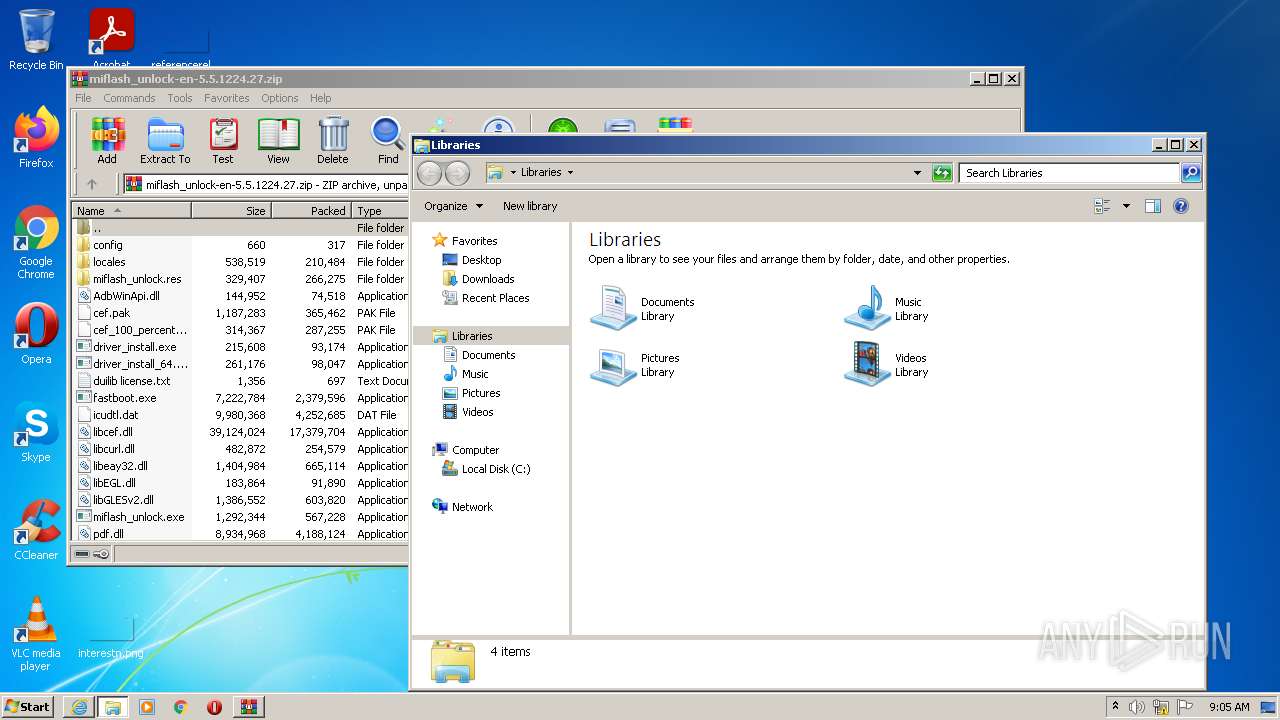Click Explorer refresh button
This screenshot has width=1280, height=720.
pos(941,173)
